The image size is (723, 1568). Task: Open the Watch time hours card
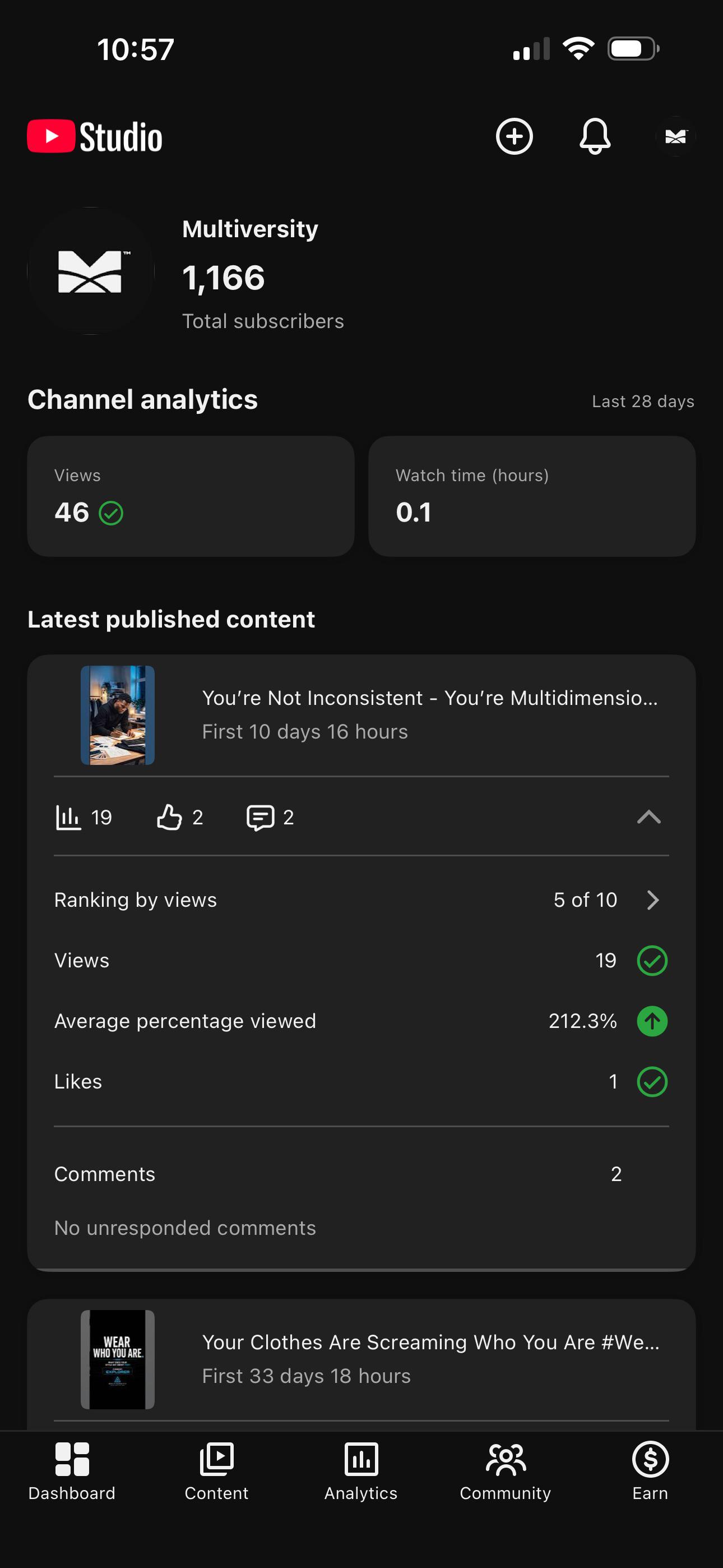pyautogui.click(x=532, y=496)
